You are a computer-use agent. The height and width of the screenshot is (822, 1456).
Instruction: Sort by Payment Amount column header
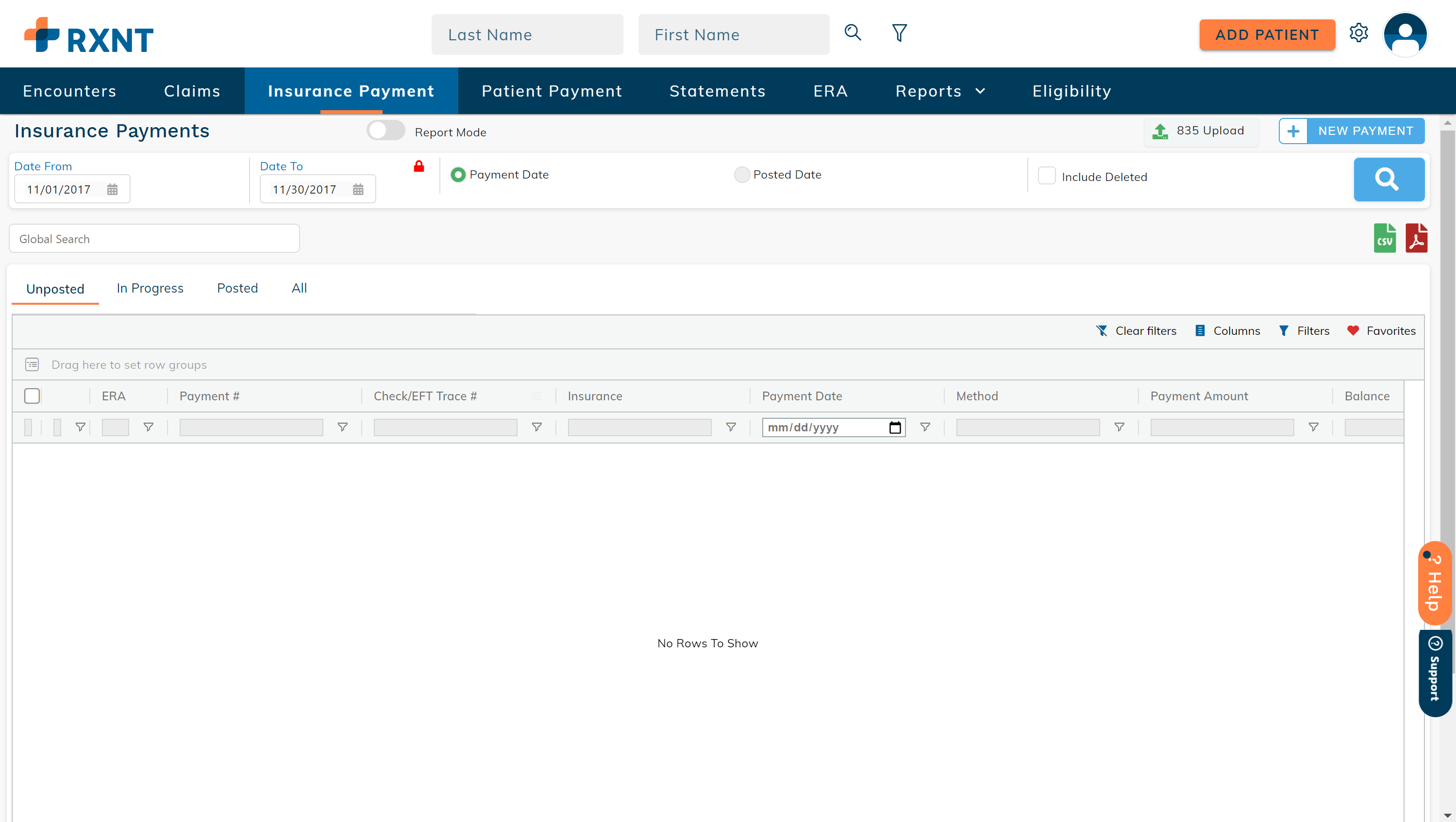click(1199, 396)
